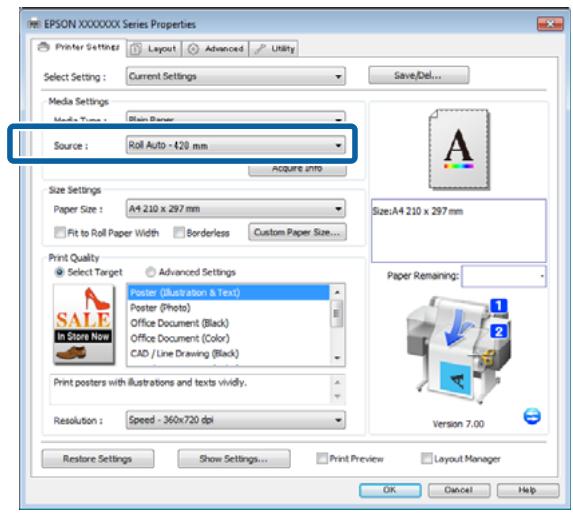Click the target list scroll up arrow

pos(337,292)
